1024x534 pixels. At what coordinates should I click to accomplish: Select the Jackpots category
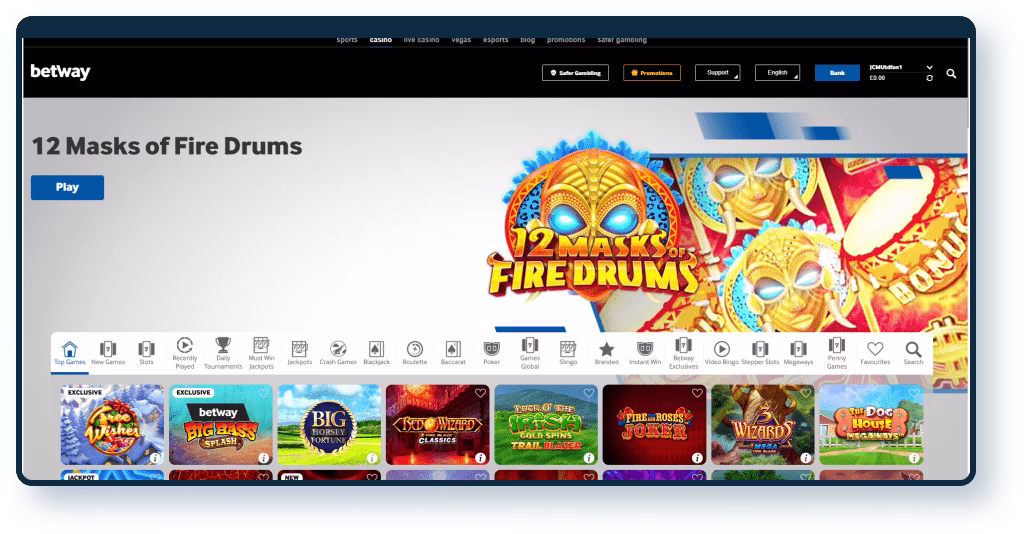point(300,353)
